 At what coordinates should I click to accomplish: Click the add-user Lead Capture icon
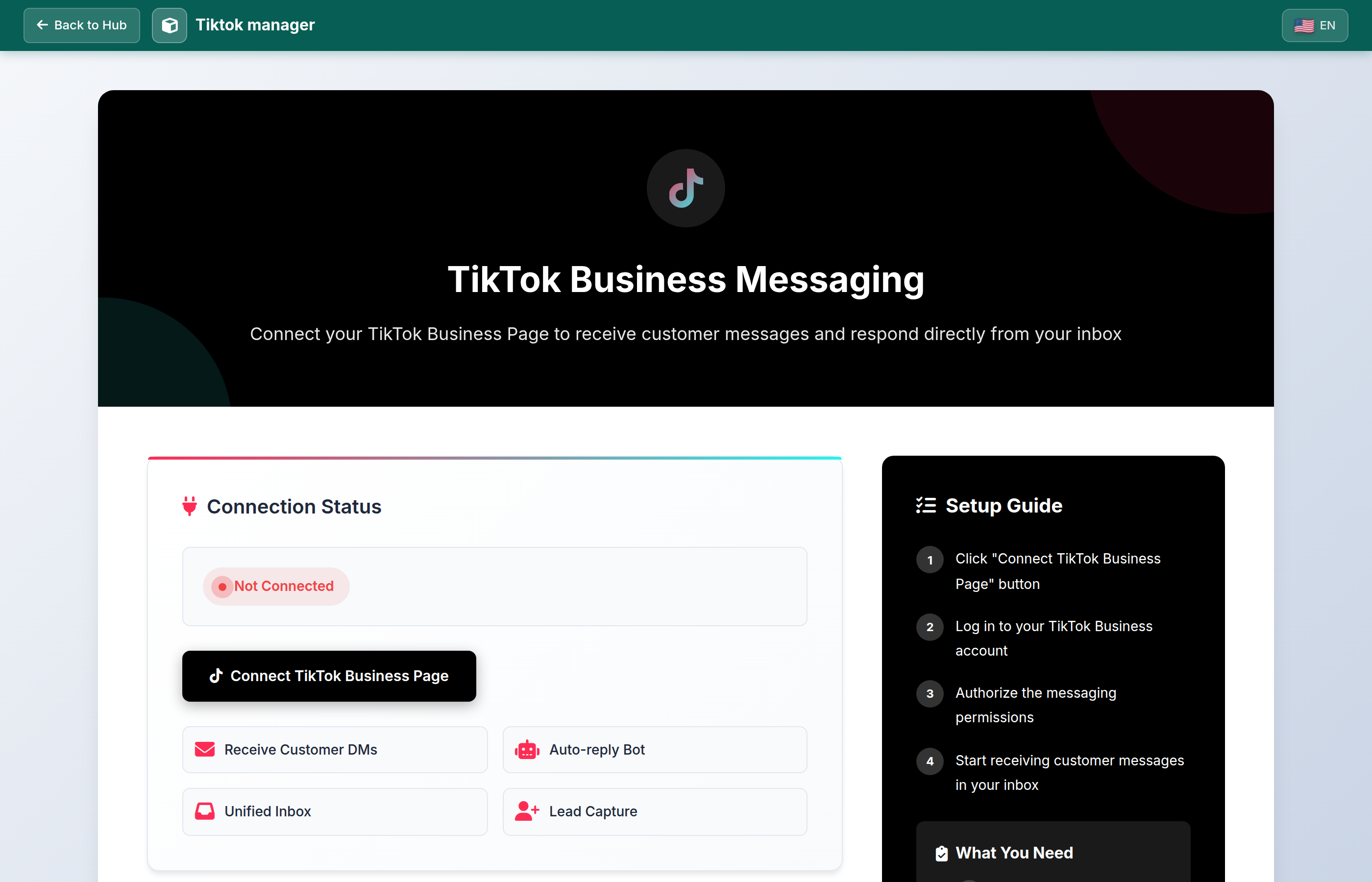pos(527,811)
